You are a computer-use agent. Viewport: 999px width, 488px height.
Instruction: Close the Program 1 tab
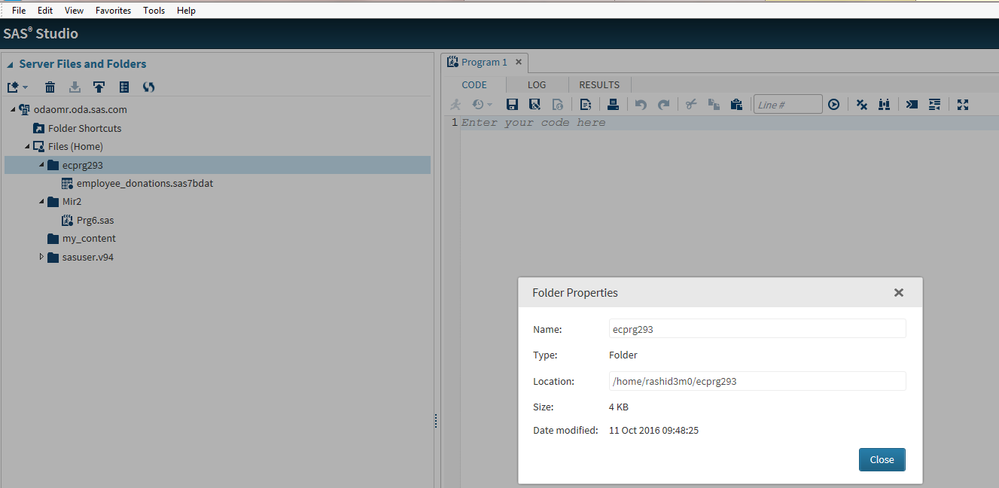[519, 62]
